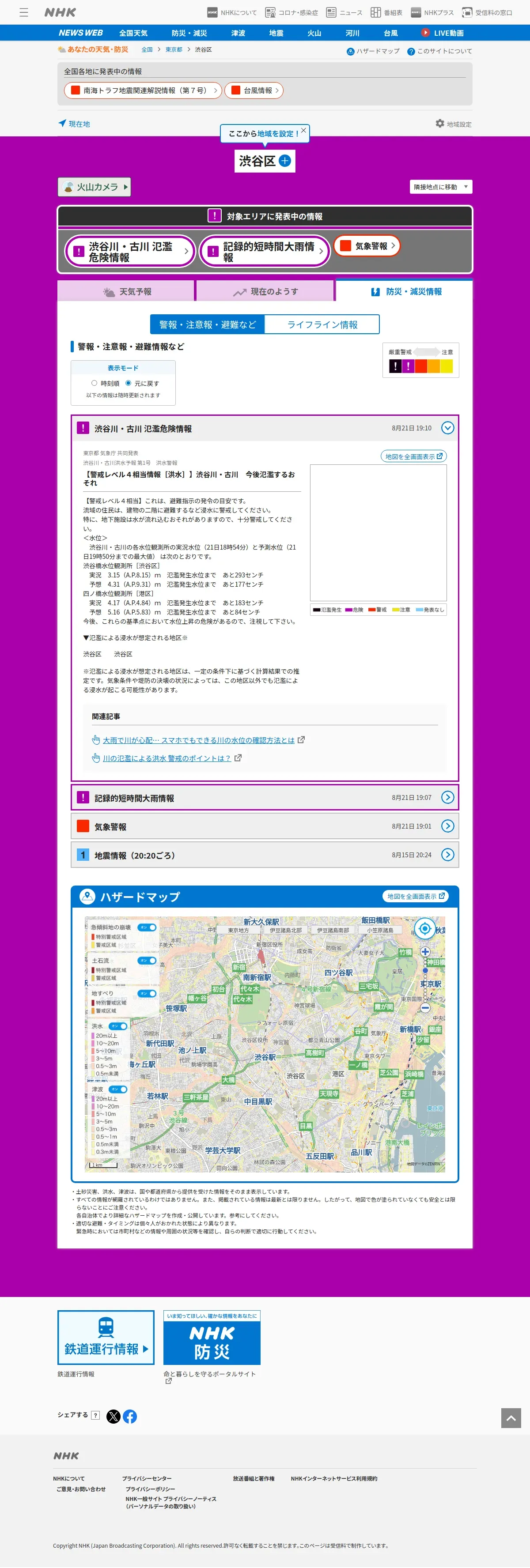This screenshot has height=1568, width=530.
Task: Select the 防災・減災情報 tab
Action: [404, 291]
